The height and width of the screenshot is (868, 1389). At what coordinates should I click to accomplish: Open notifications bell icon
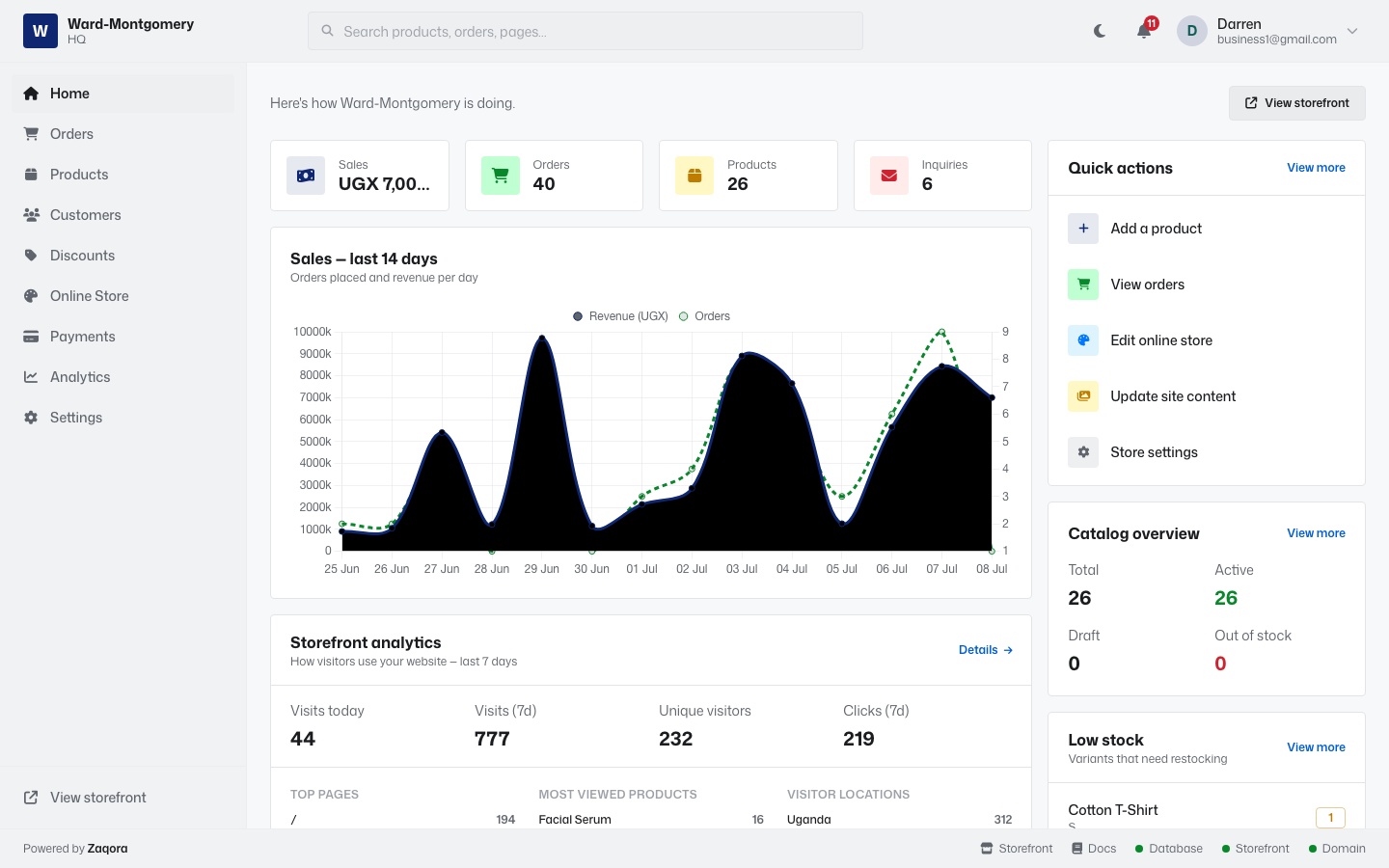click(x=1144, y=31)
